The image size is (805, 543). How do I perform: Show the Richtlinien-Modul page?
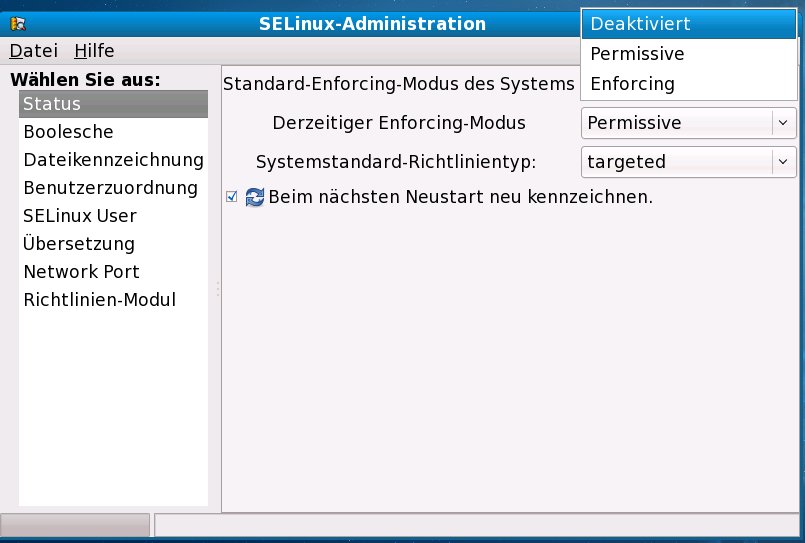(x=99, y=300)
